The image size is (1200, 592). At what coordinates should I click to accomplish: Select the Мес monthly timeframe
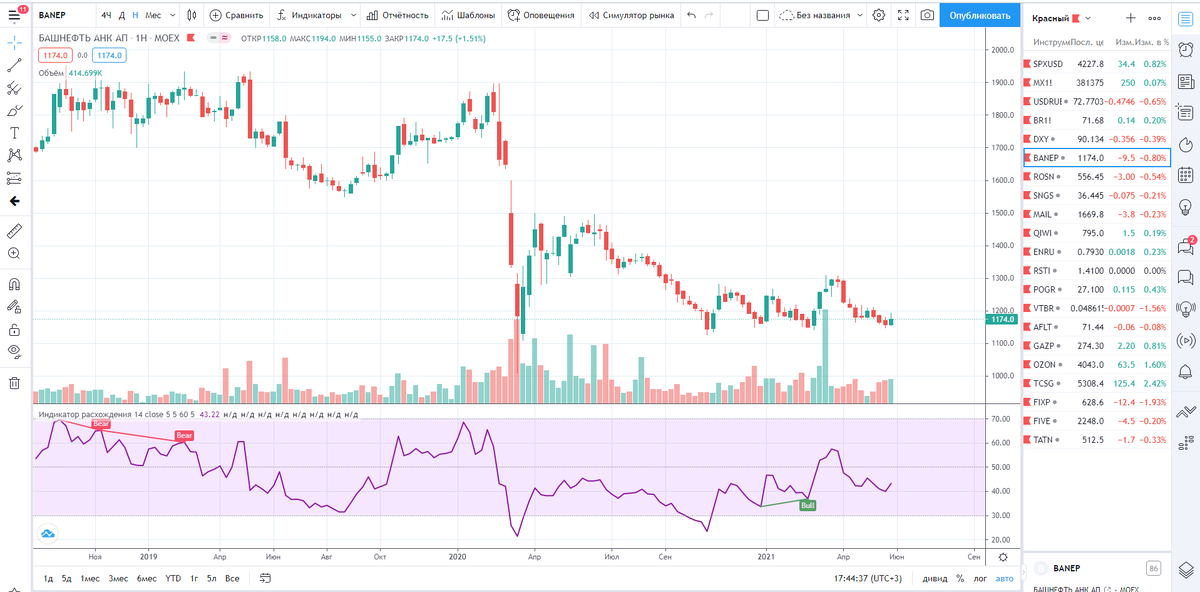[x=153, y=15]
